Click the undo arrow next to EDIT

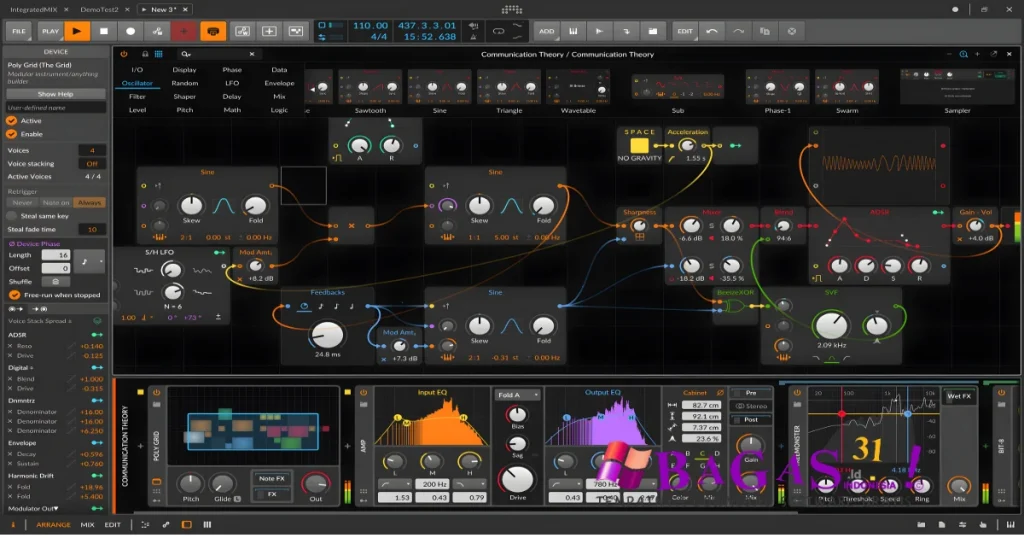(x=712, y=31)
